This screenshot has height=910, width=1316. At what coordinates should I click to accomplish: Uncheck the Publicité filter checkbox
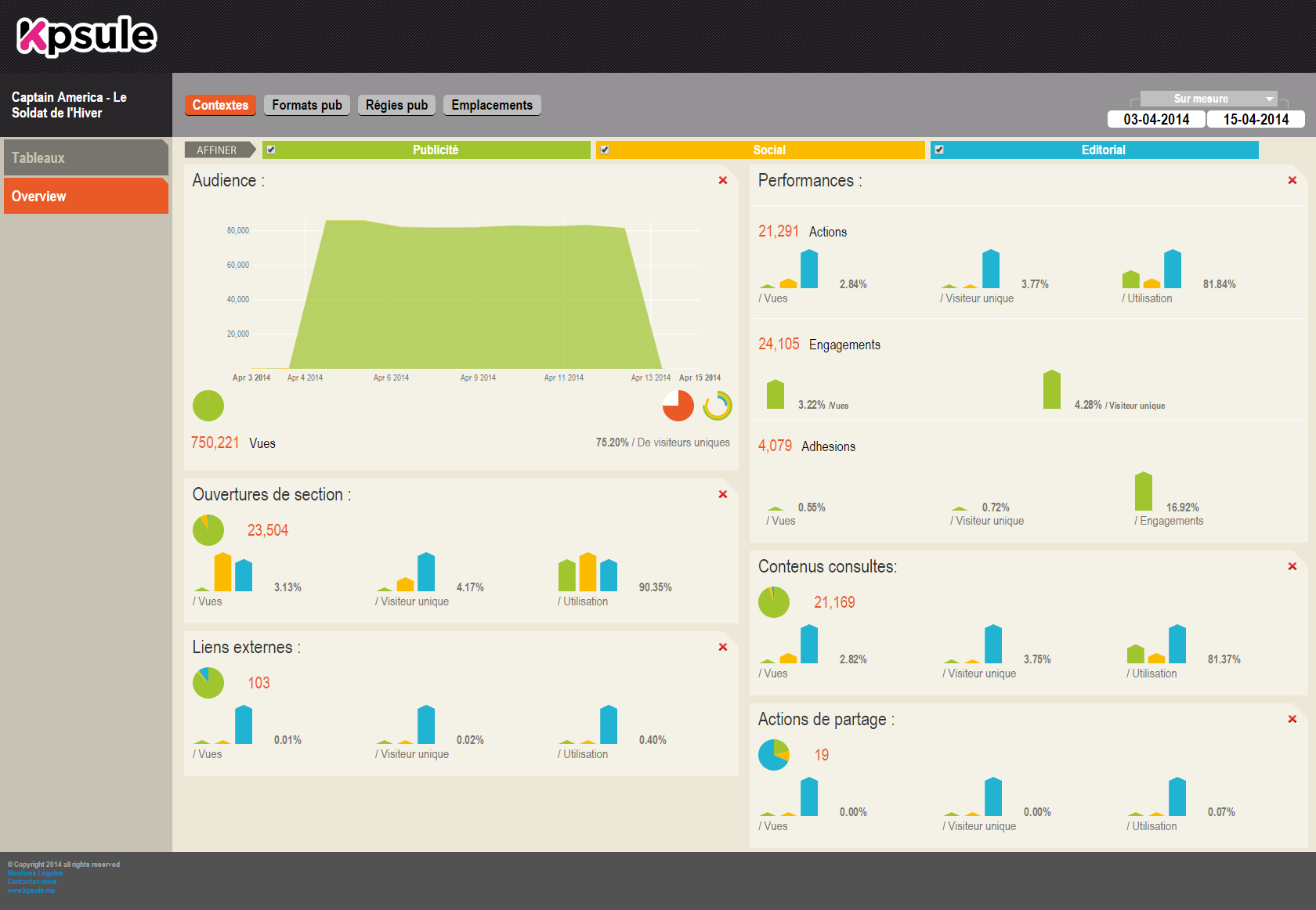pos(271,150)
